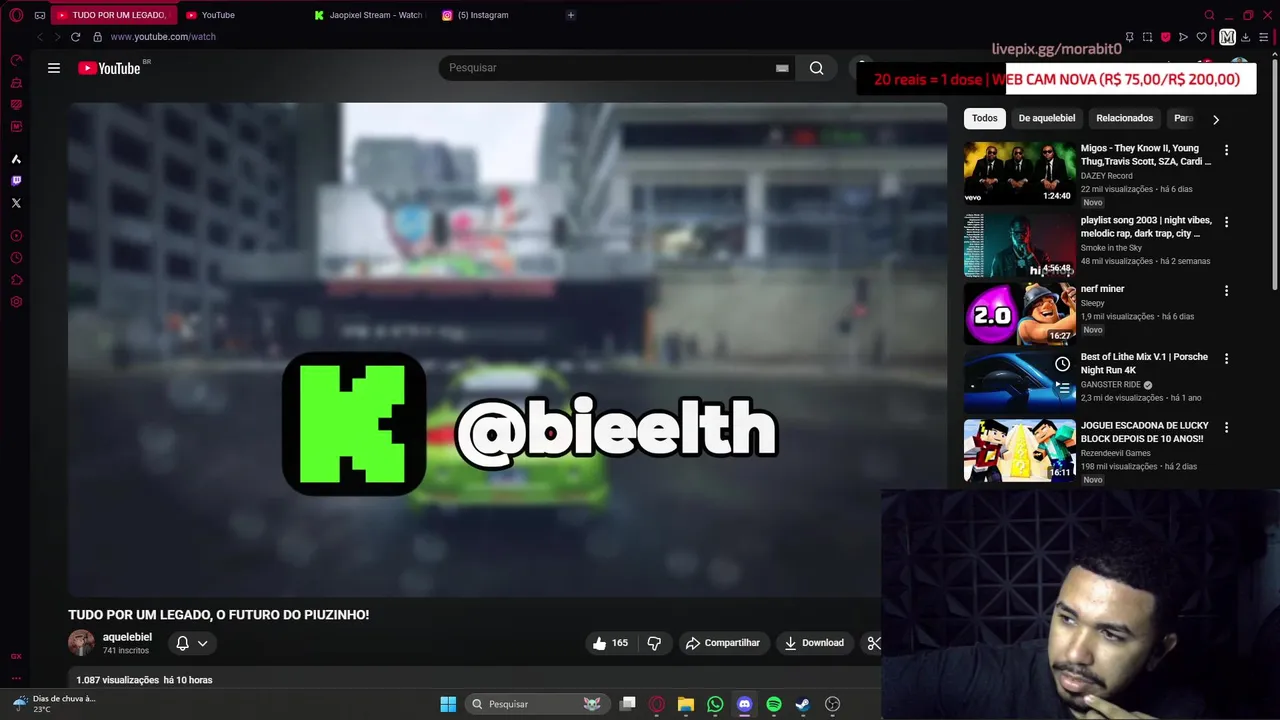The width and height of the screenshot is (1280, 720).
Task: Open Best of Lithe Mix thumbnail
Action: [x=1020, y=382]
